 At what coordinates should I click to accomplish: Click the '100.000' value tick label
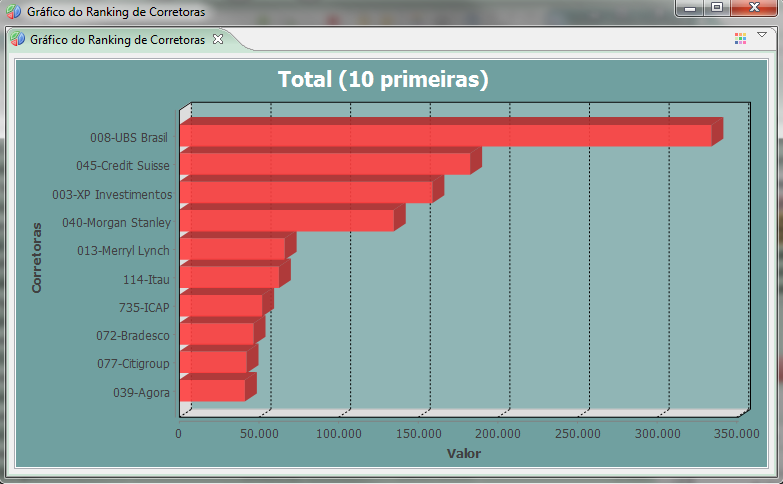tap(339, 433)
